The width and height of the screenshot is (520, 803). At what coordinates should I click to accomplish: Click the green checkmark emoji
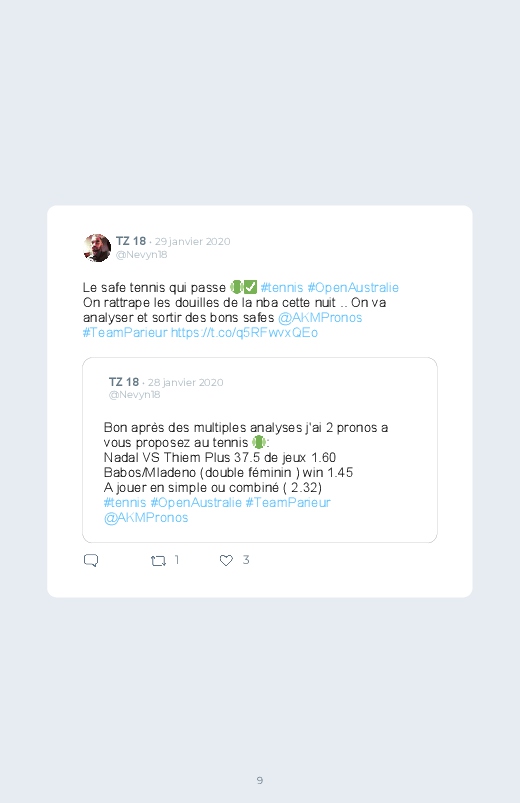tap(251, 287)
